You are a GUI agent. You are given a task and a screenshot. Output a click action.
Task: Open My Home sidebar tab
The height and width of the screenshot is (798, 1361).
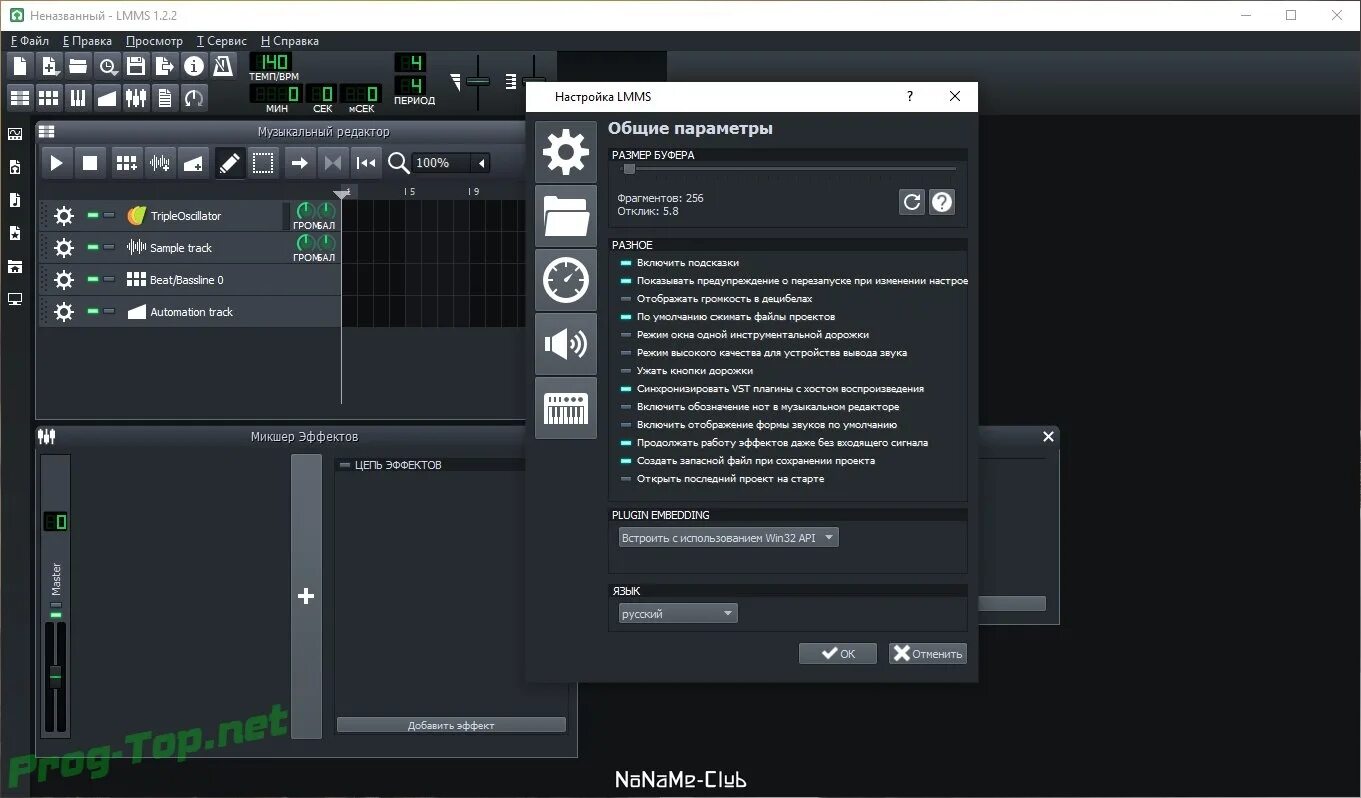tap(15, 266)
